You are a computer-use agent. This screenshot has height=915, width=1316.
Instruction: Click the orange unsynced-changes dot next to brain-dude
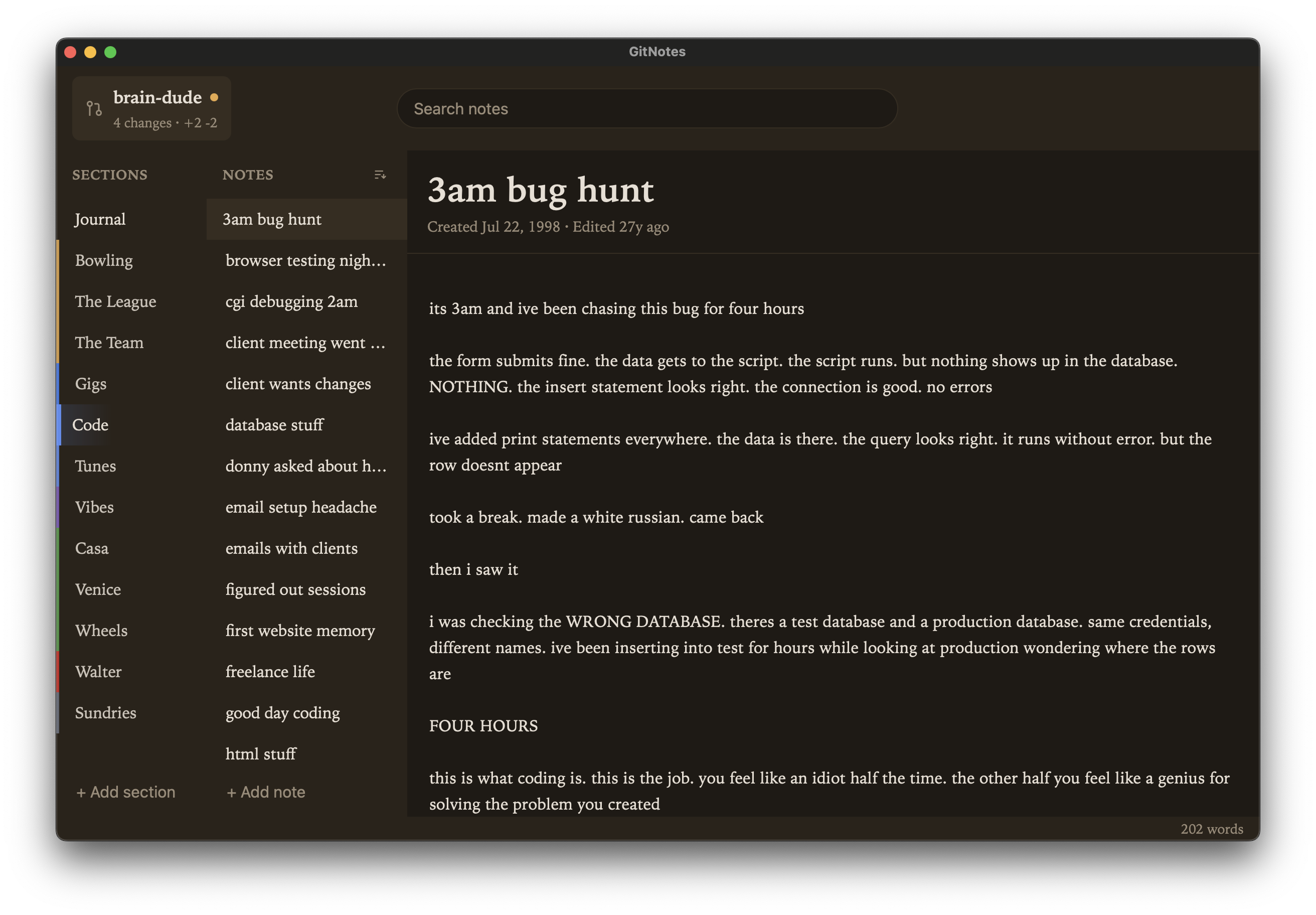[214, 98]
